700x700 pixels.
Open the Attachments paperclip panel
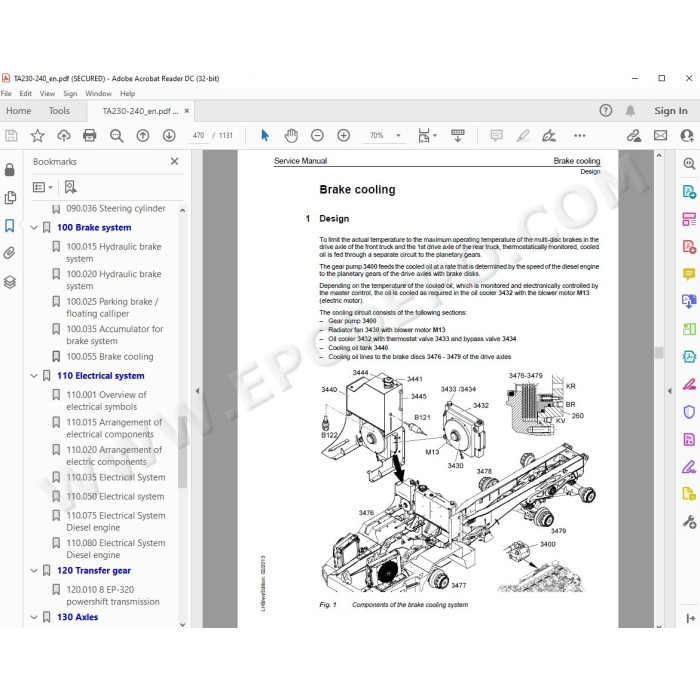(x=10, y=253)
